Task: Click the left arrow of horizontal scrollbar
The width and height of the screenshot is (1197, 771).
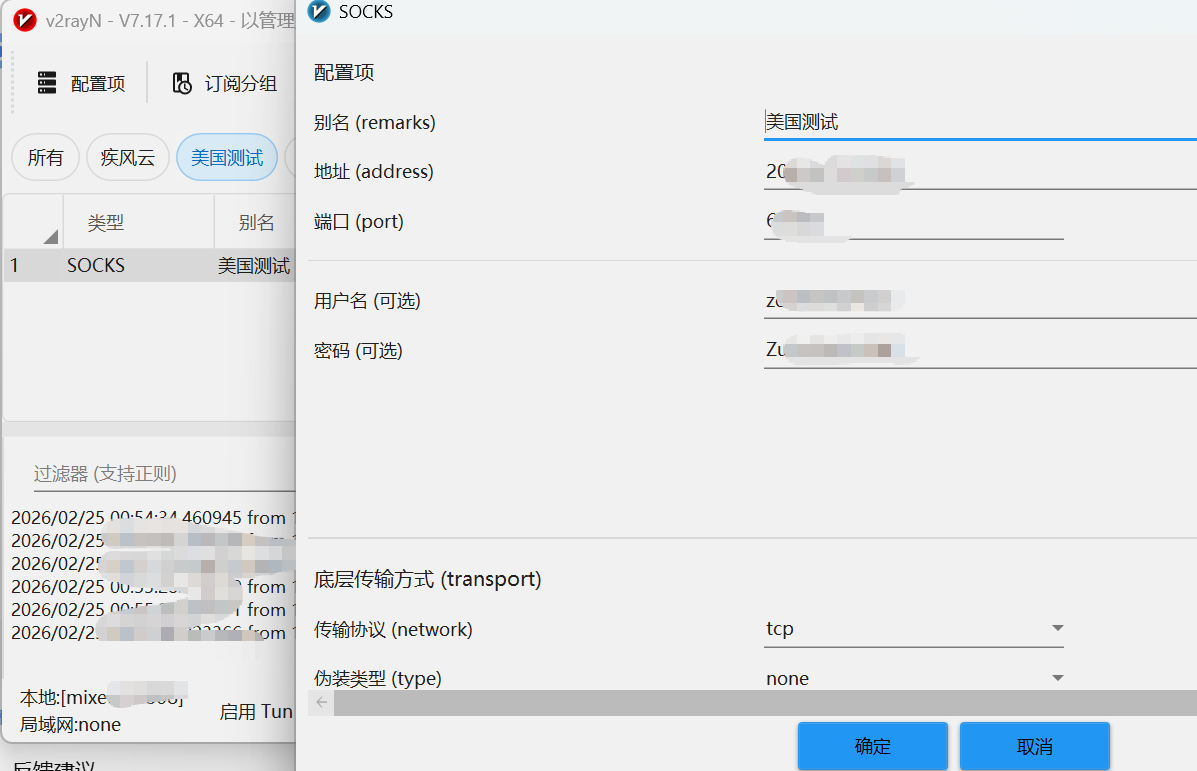Action: point(321,702)
